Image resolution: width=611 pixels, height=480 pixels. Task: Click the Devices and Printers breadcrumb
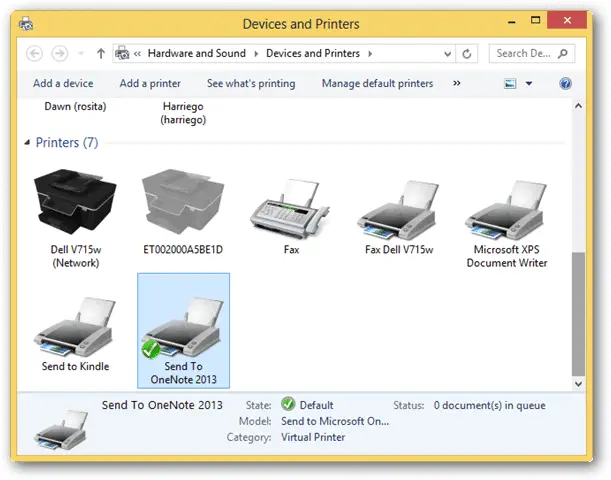(313, 53)
